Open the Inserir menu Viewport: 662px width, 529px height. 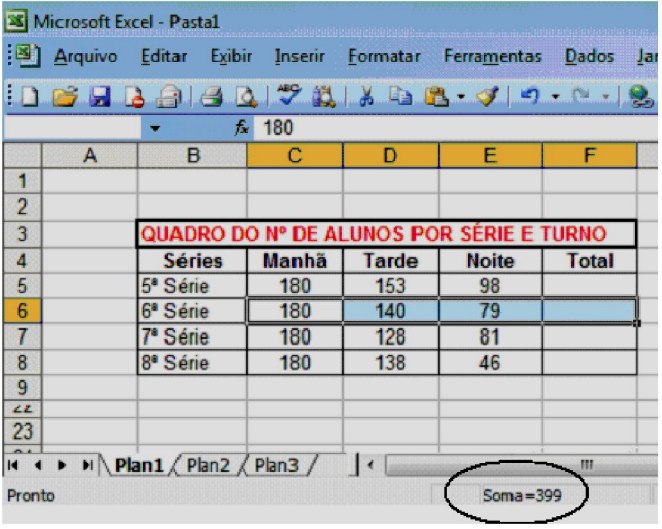tap(300, 56)
